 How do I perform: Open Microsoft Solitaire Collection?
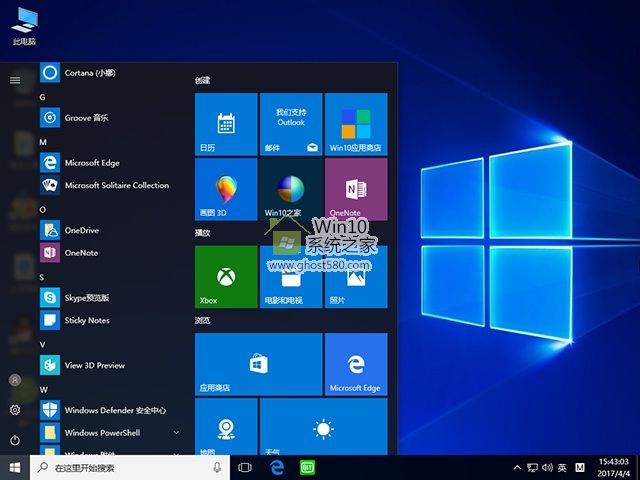(x=116, y=185)
